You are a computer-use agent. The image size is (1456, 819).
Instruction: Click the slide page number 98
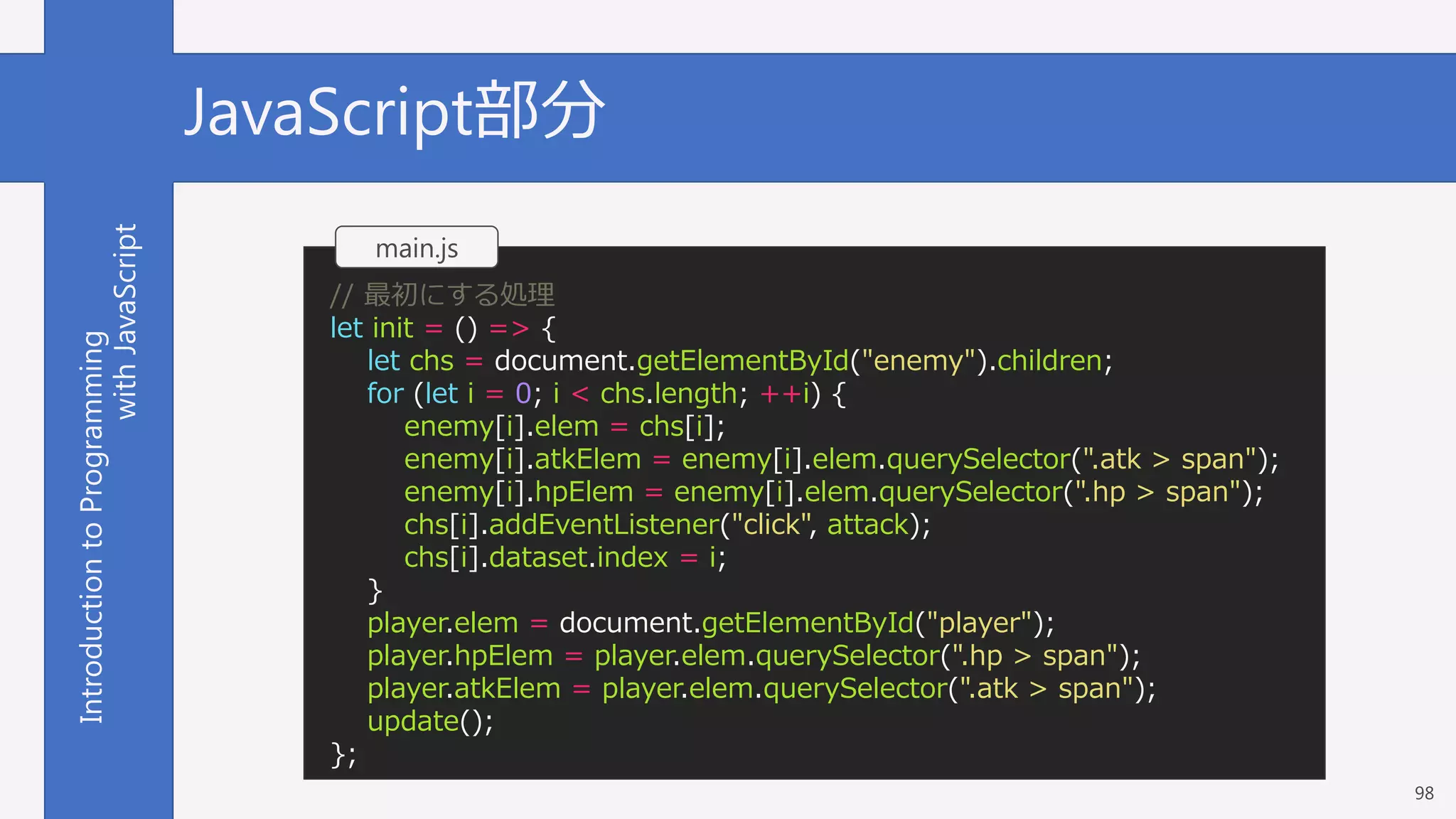(1424, 793)
